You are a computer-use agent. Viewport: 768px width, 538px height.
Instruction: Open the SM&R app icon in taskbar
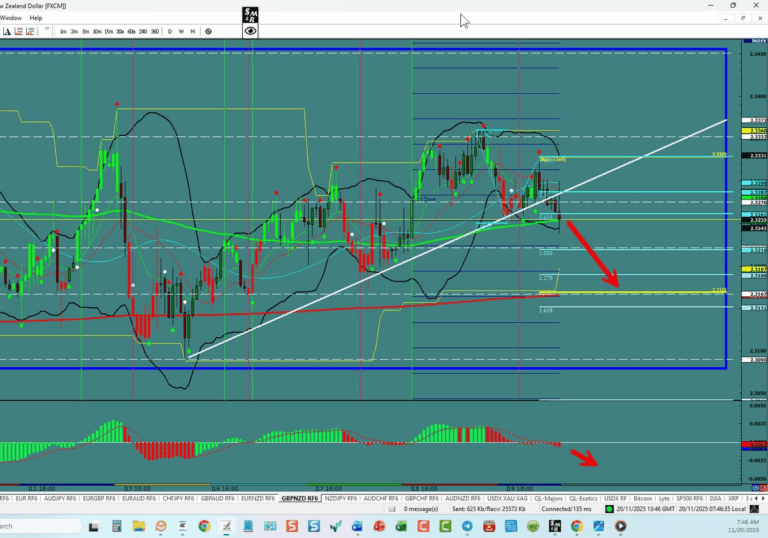coord(555,526)
